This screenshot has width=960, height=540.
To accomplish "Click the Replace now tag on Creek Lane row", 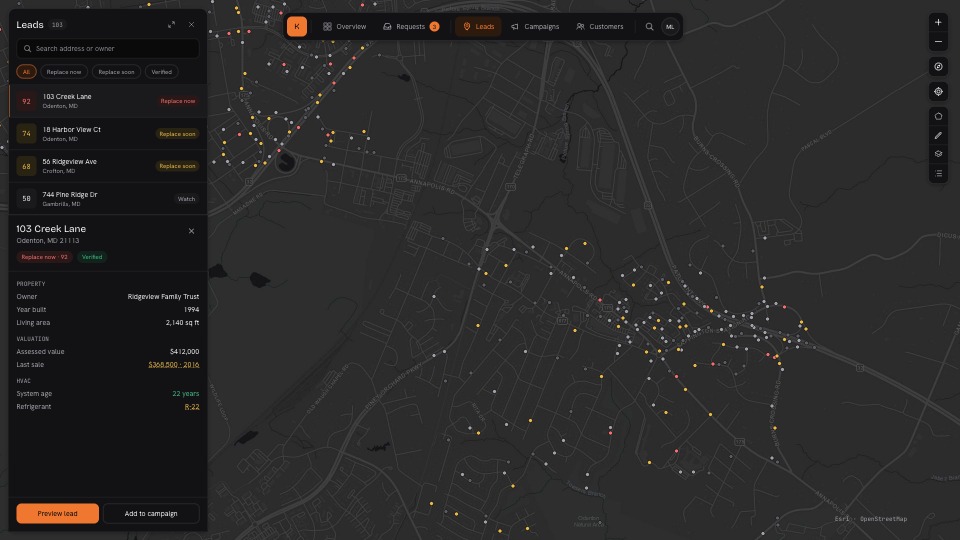I will (x=178, y=101).
